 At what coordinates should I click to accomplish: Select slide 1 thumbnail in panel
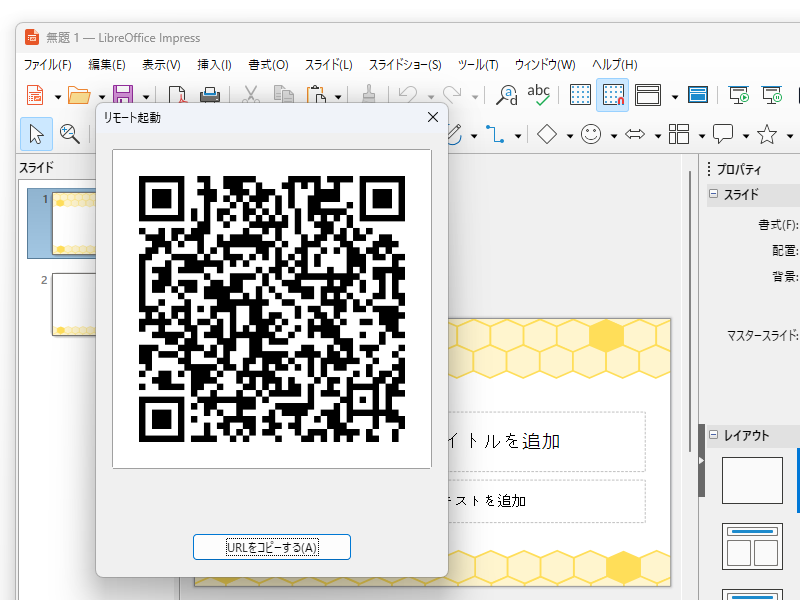tap(73, 223)
